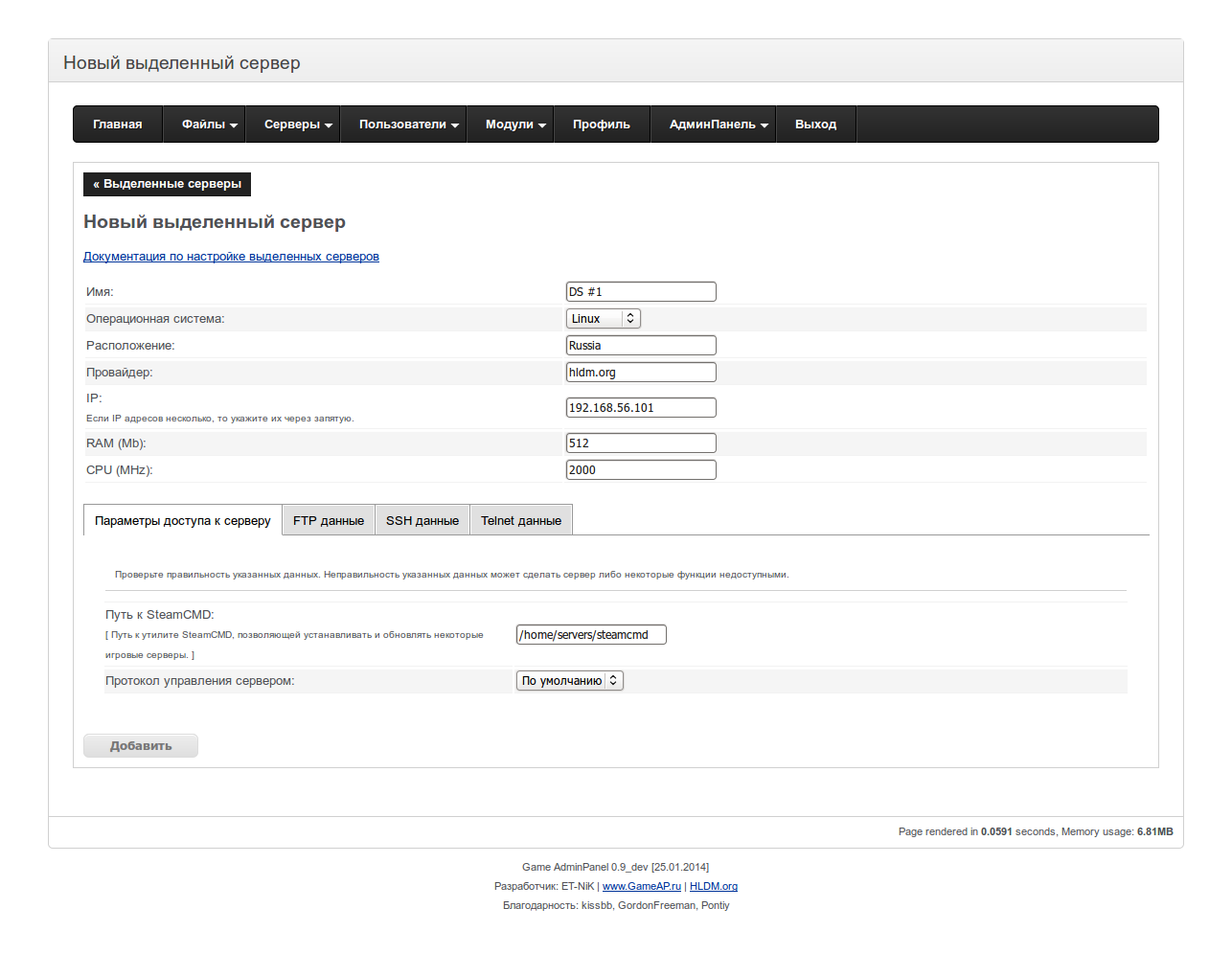Screen dimensions: 1232x954
Task: Open the Пользователи menu
Action: [408, 125]
